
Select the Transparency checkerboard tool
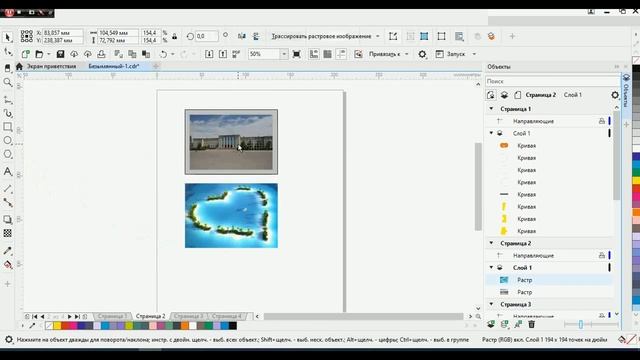pos(7,233)
